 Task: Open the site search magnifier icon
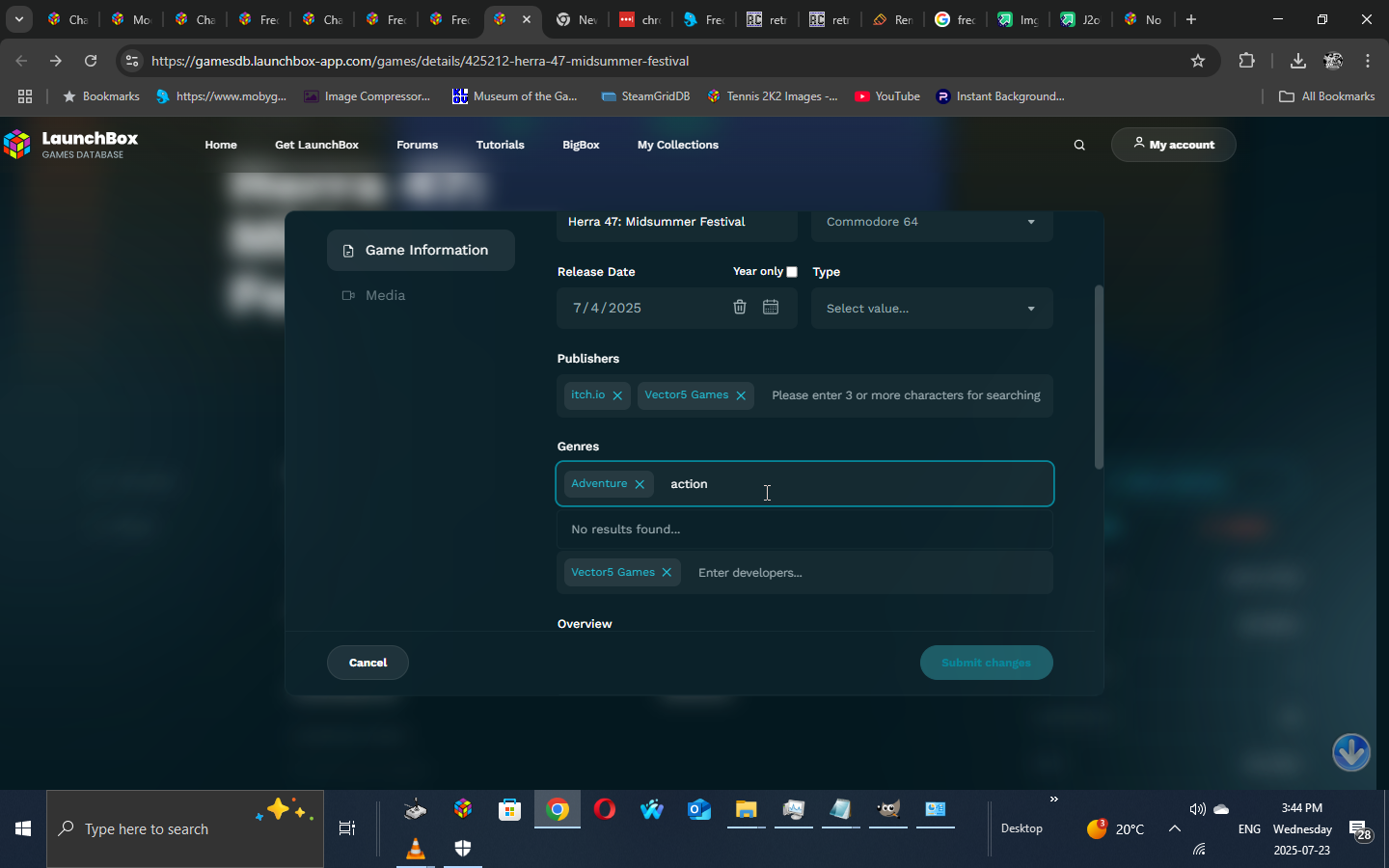pos(1079,145)
